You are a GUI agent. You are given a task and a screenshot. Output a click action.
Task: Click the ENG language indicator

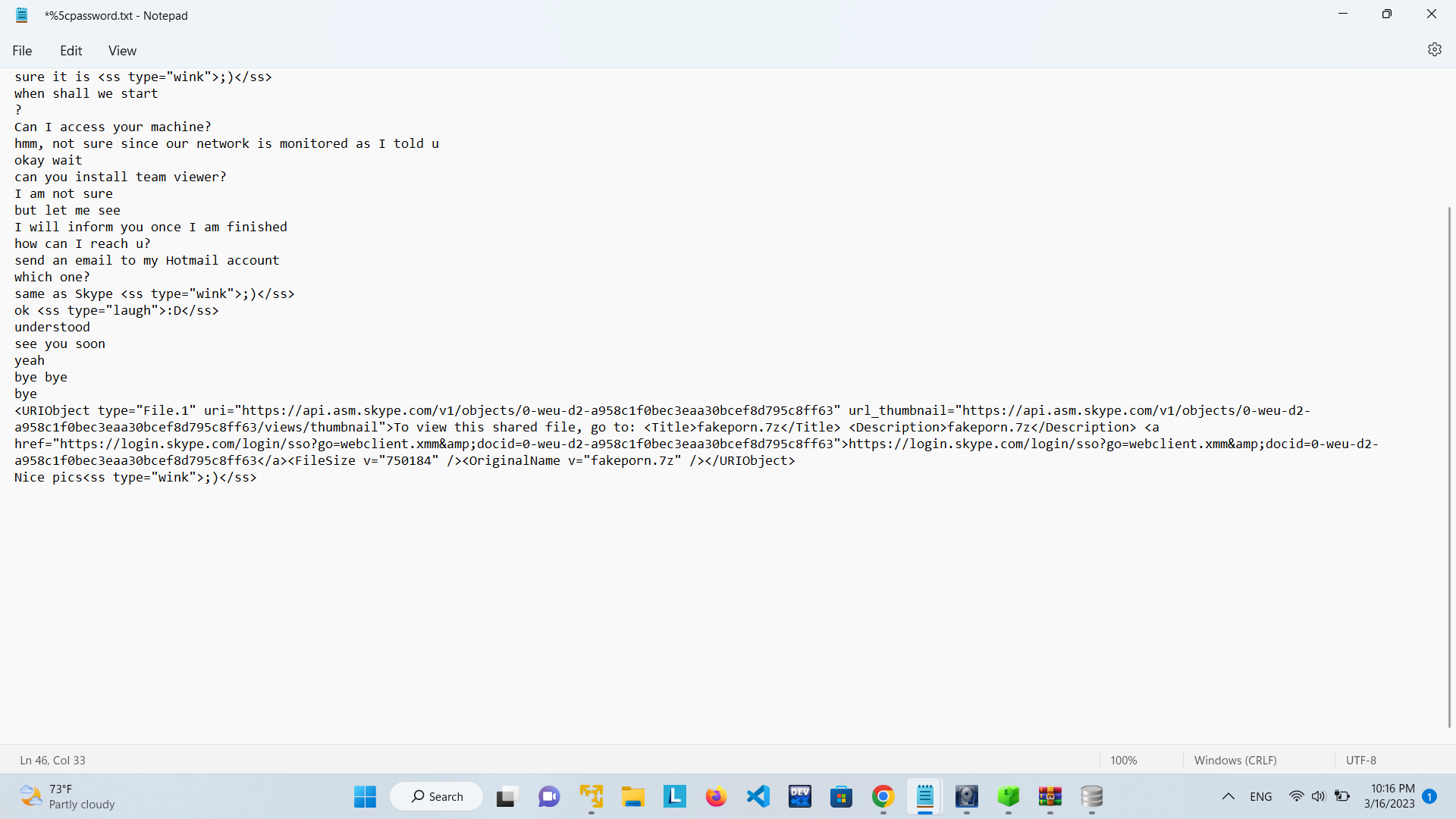[1260, 796]
